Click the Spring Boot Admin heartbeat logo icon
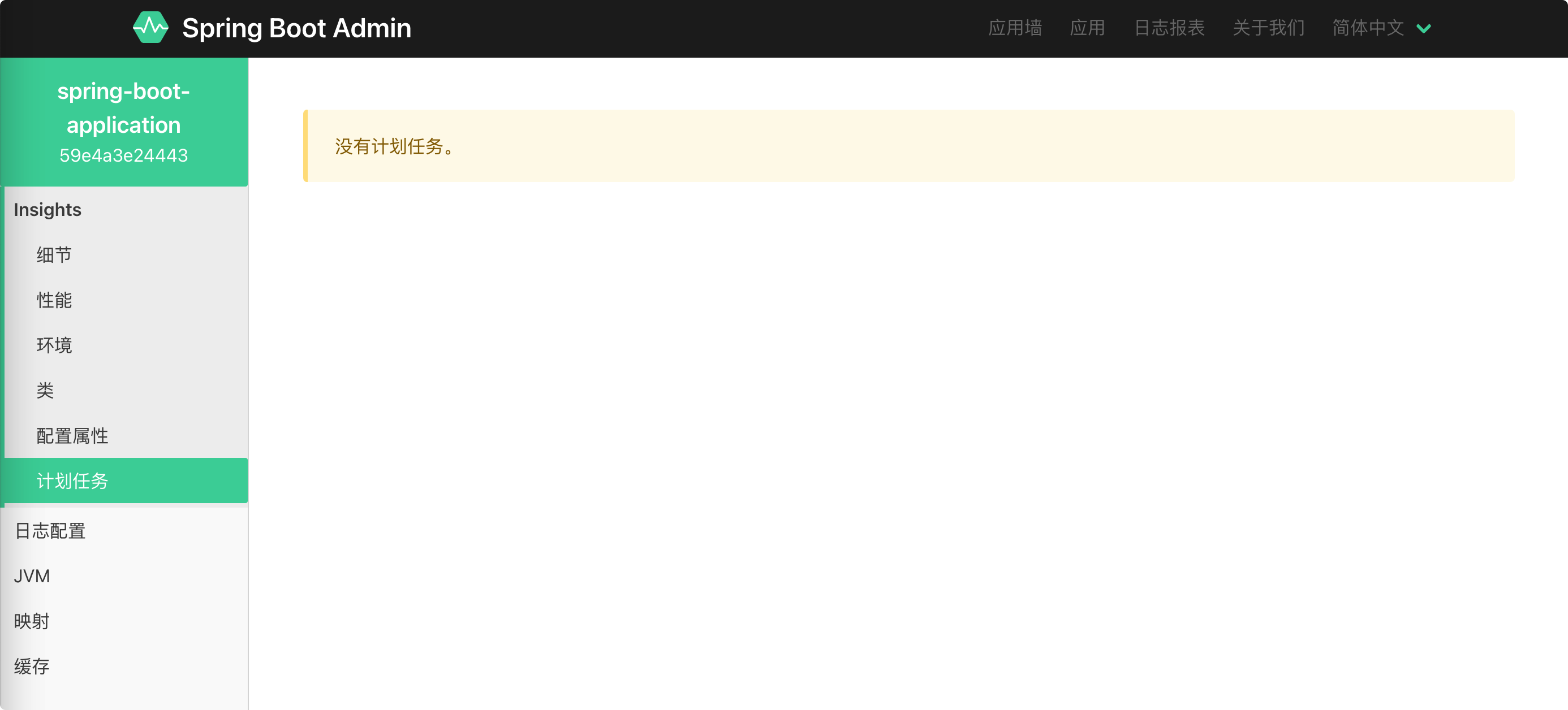 (150, 27)
